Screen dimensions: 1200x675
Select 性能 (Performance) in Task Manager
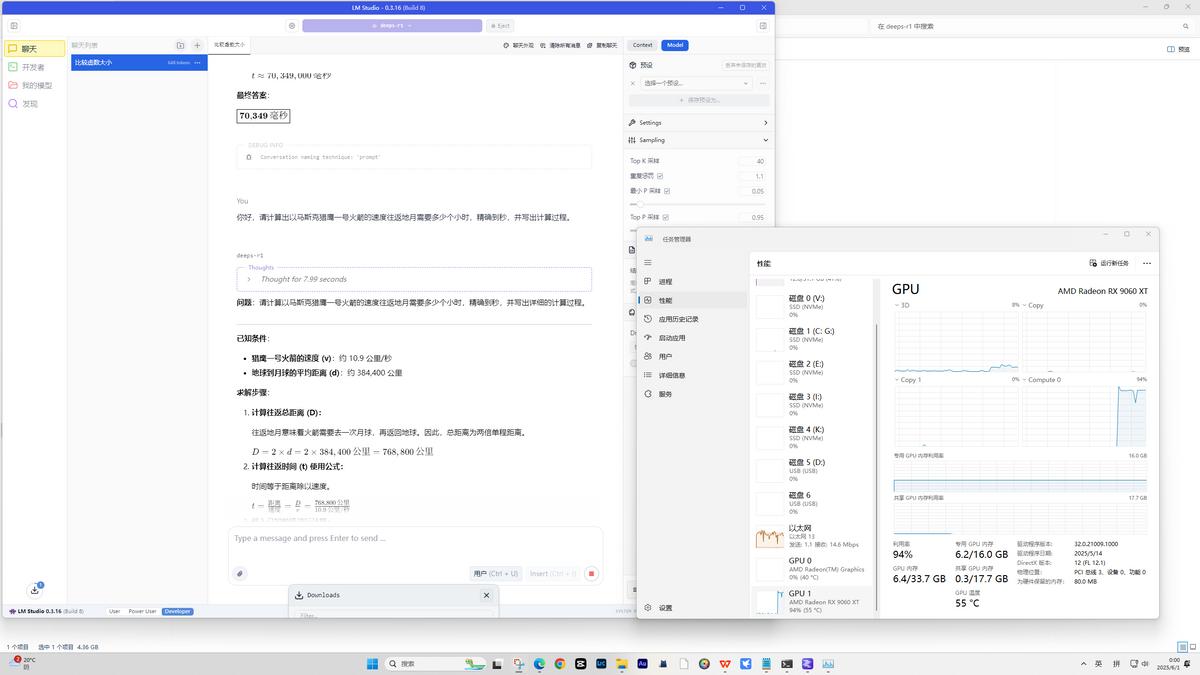point(692,300)
